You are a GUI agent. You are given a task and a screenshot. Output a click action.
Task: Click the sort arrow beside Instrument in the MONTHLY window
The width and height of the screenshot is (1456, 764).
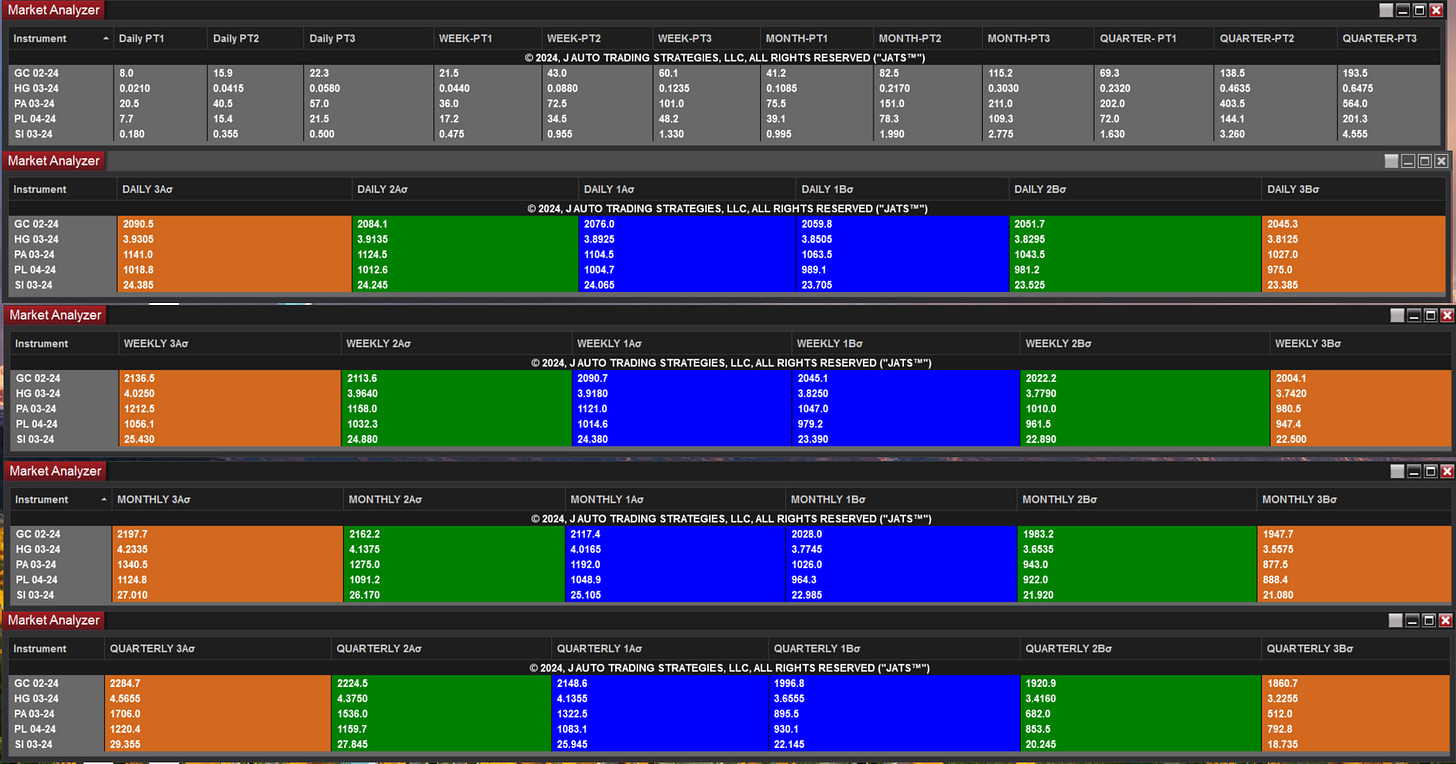103,499
